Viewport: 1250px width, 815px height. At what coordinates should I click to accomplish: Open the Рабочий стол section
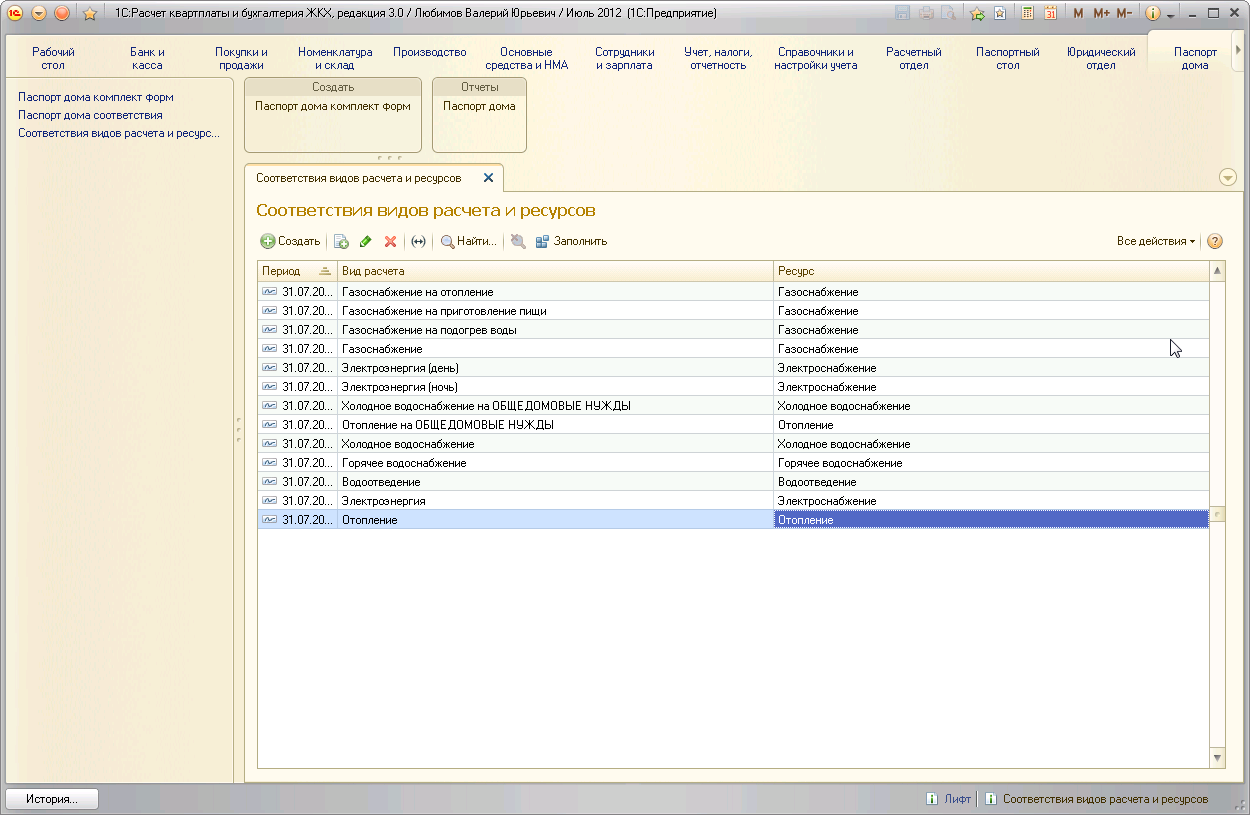(53, 58)
